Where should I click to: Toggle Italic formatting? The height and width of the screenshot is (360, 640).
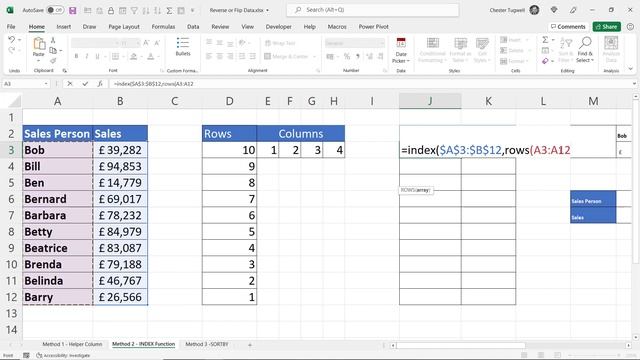coord(87,56)
